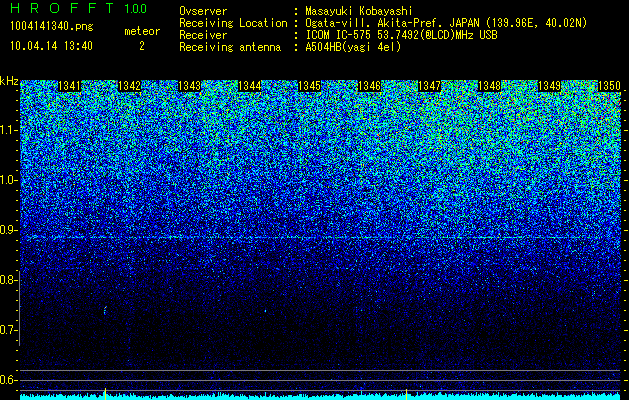Click the Receiver field label

coord(203,35)
